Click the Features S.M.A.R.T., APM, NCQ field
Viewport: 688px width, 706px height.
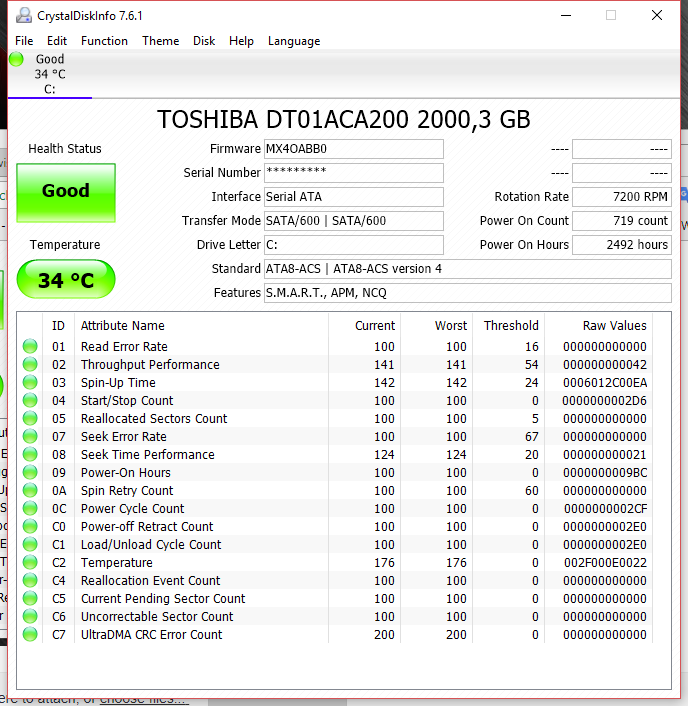pos(468,293)
